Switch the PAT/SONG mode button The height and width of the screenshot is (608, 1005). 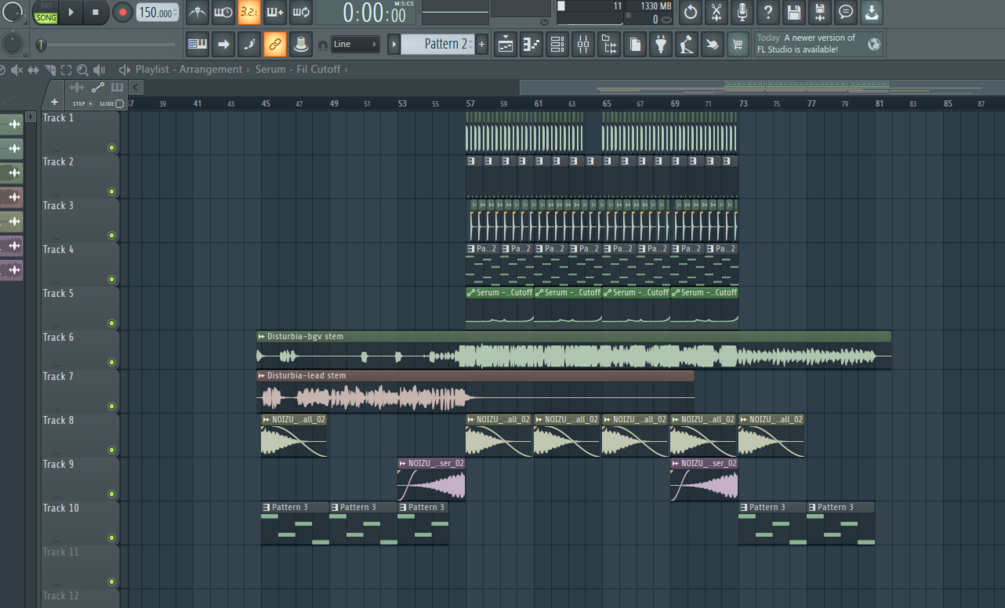46,12
